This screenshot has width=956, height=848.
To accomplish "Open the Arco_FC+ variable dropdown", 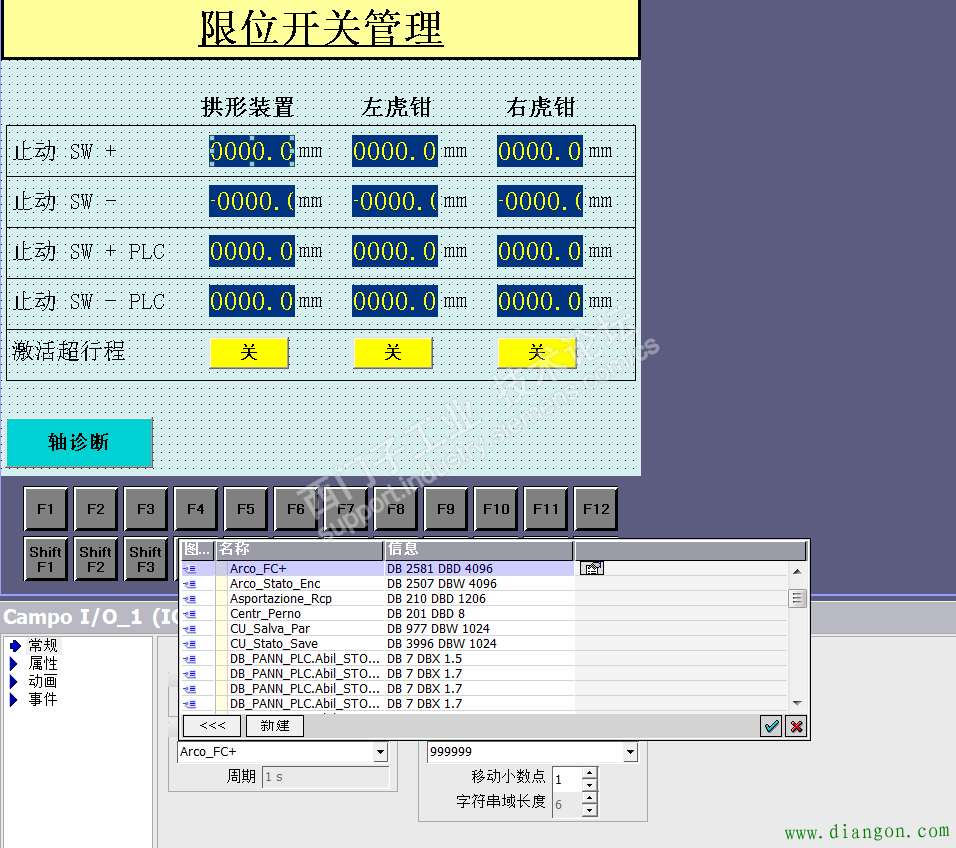I will (380, 752).
